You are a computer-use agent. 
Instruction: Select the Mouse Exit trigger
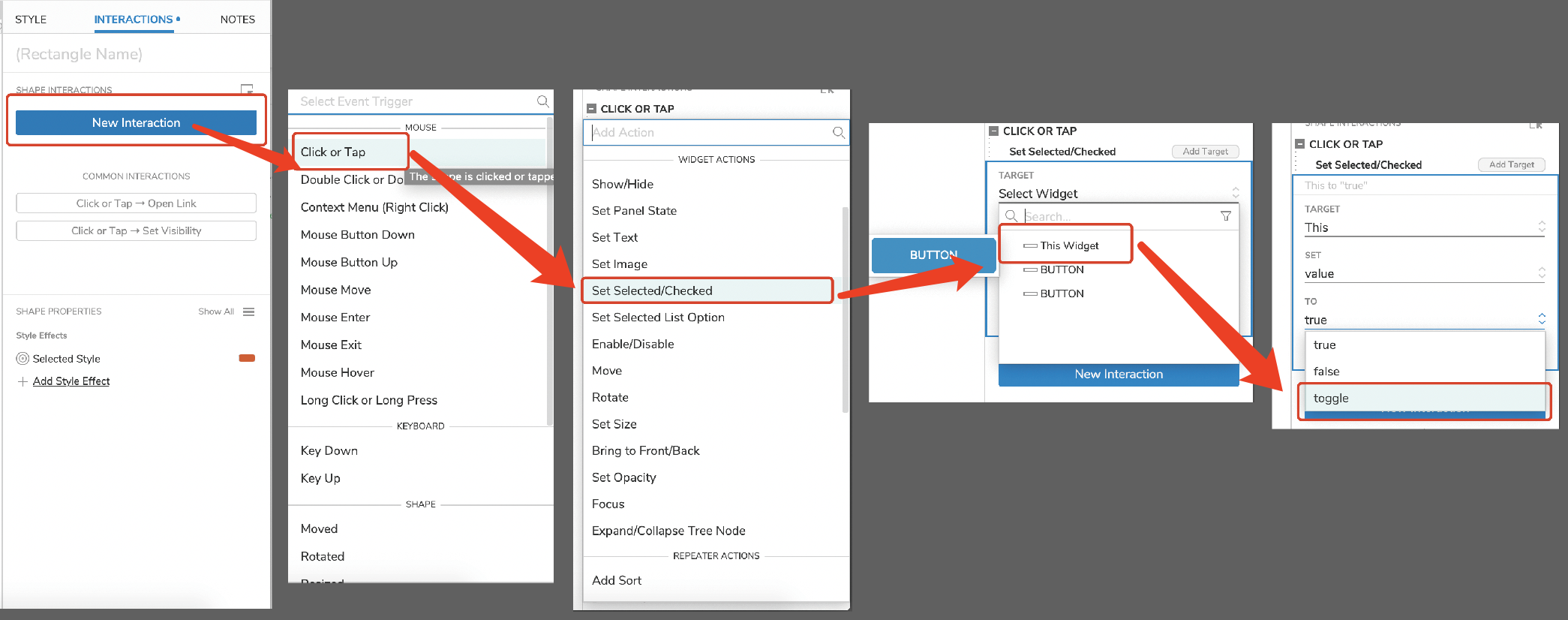(x=331, y=345)
